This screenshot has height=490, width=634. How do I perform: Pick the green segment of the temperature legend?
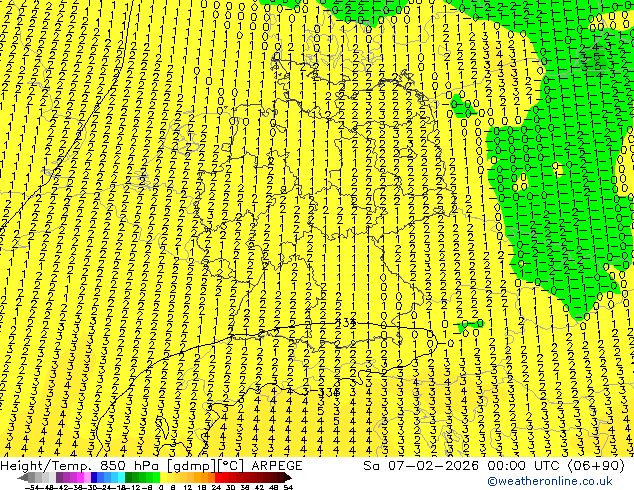point(142,477)
